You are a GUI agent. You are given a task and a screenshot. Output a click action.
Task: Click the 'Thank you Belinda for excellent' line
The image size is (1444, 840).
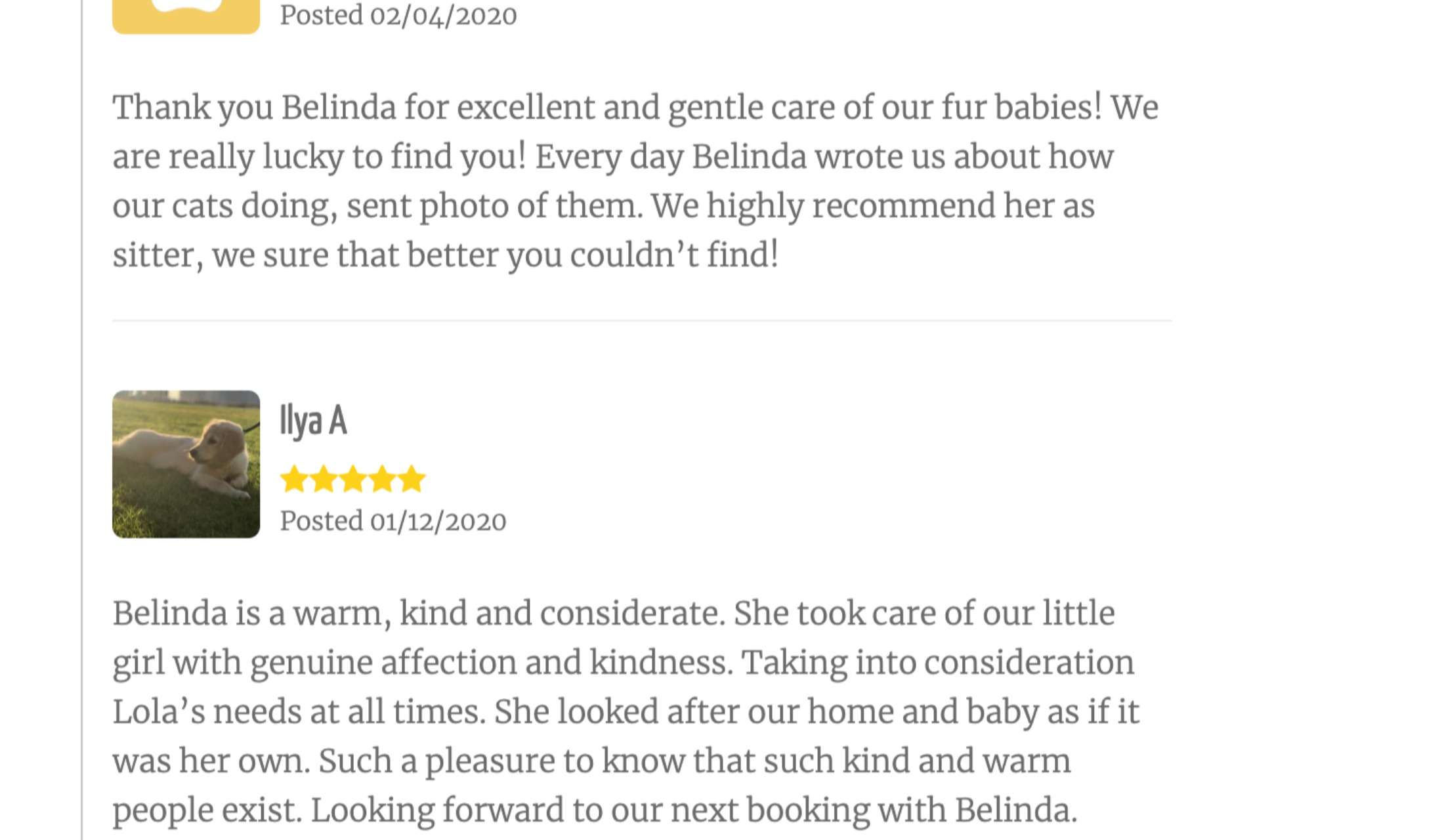pyautogui.click(x=635, y=108)
